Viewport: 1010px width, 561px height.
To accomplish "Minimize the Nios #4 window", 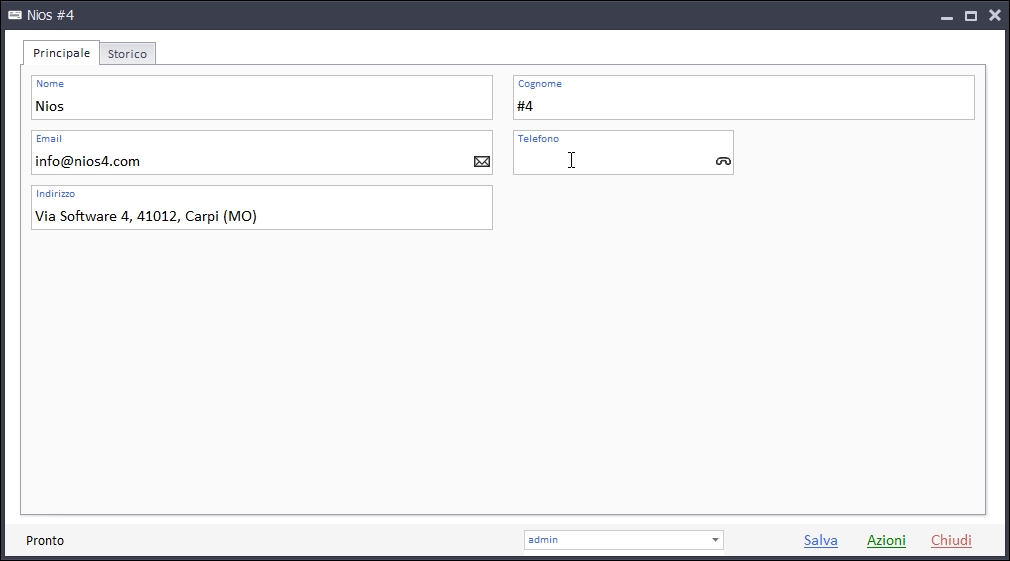I will (x=946, y=16).
